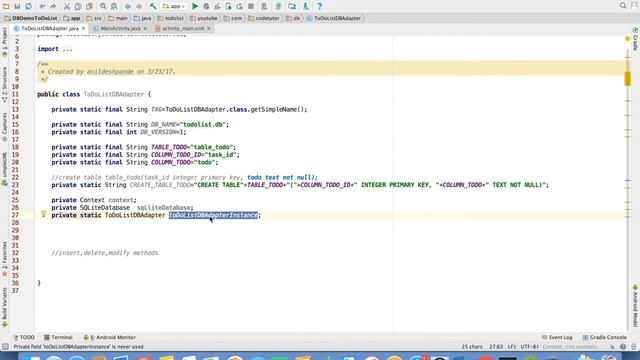Open Search Everywhere magnifier at top right

pyautogui.click(x=623, y=6)
